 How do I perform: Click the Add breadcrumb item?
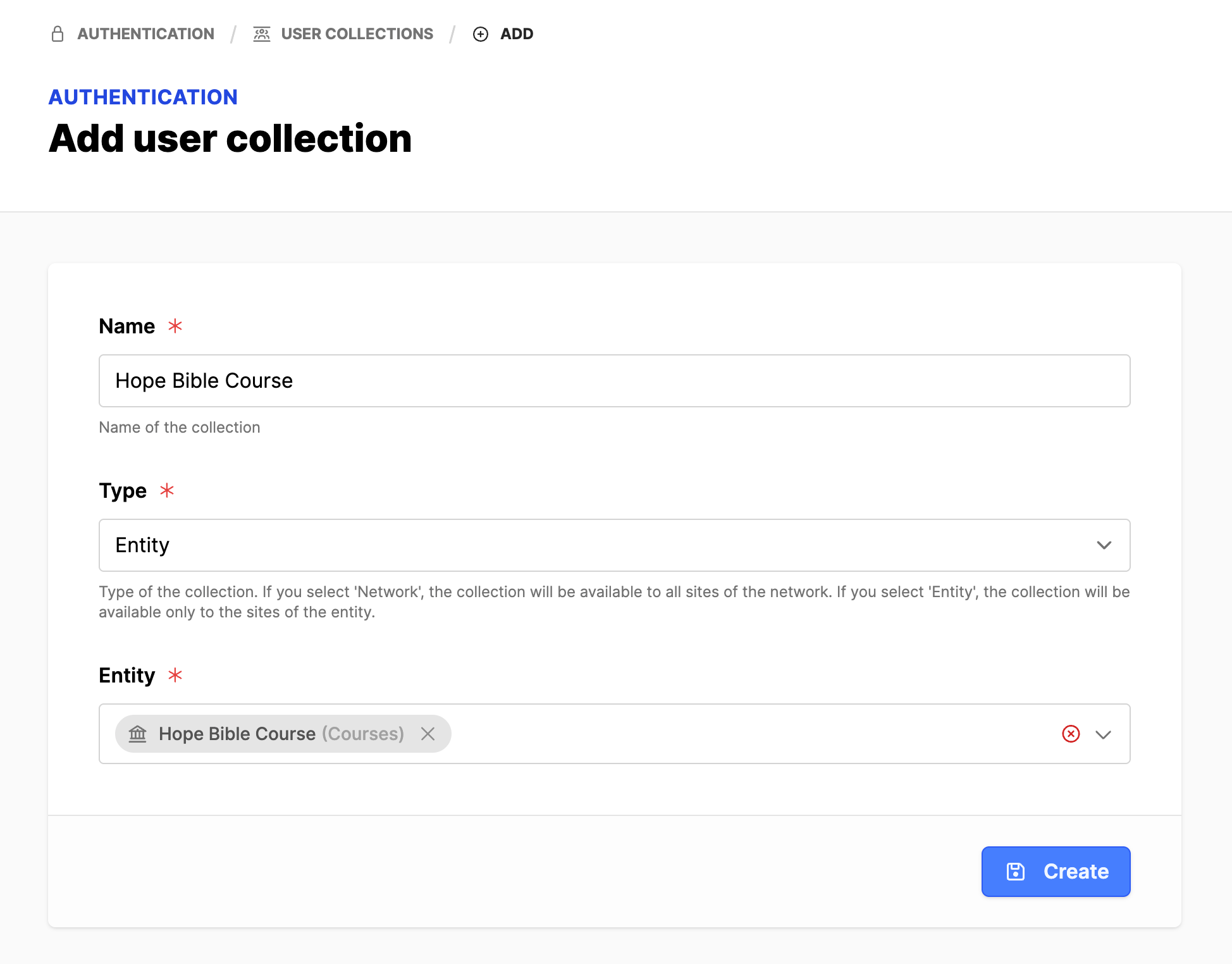click(x=517, y=34)
